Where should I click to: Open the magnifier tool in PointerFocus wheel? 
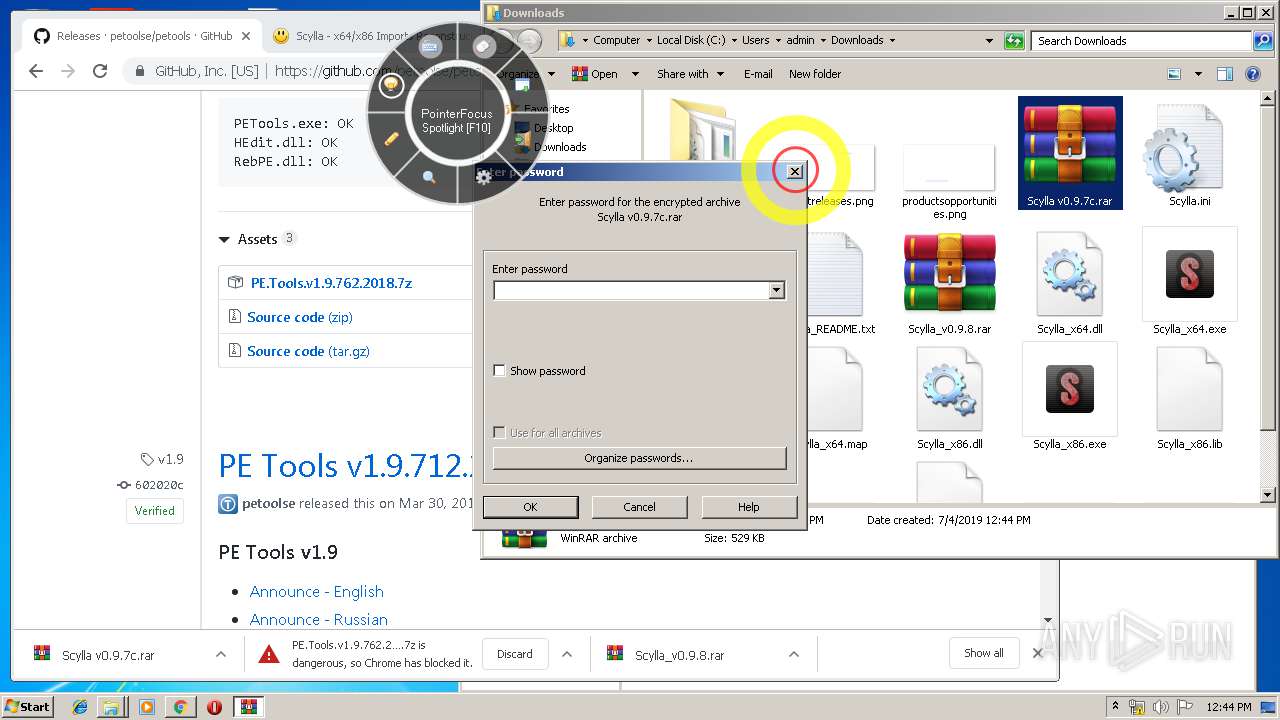tap(429, 177)
